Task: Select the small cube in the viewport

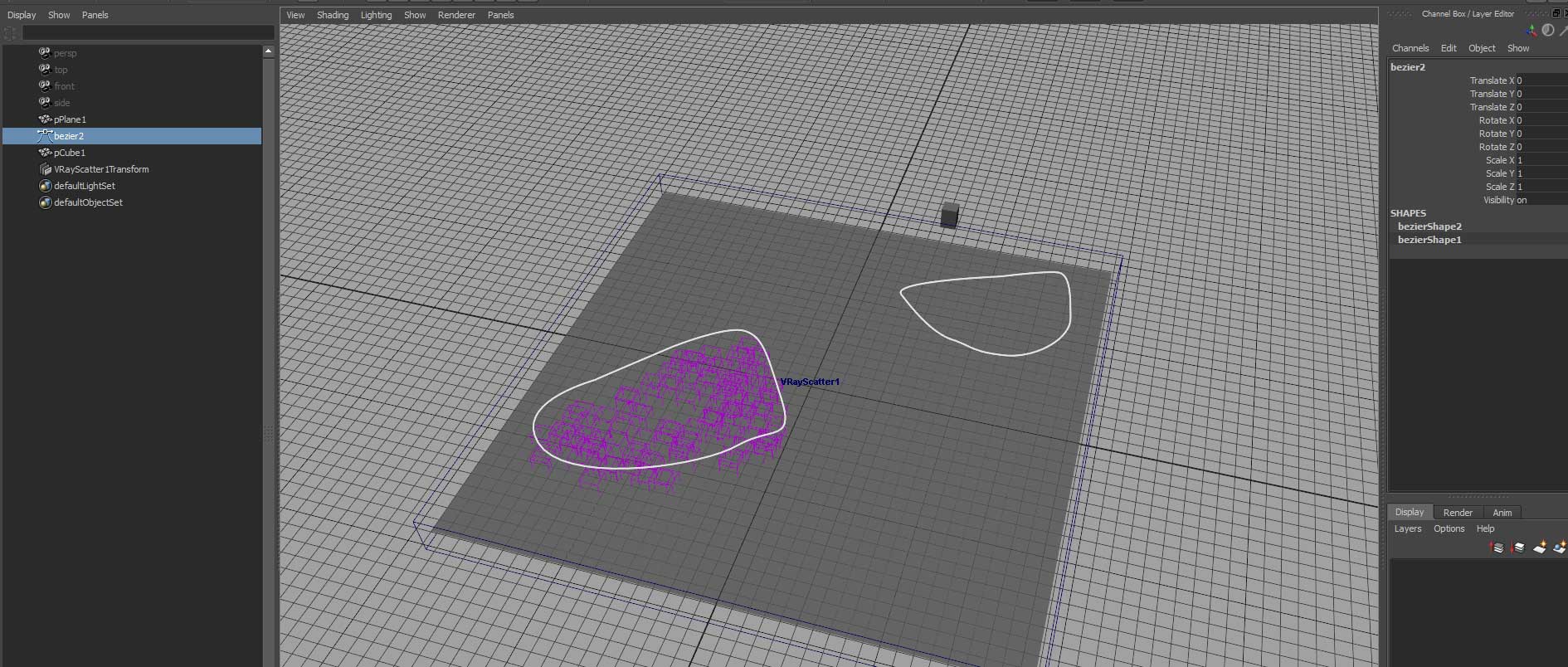Action: [950, 215]
